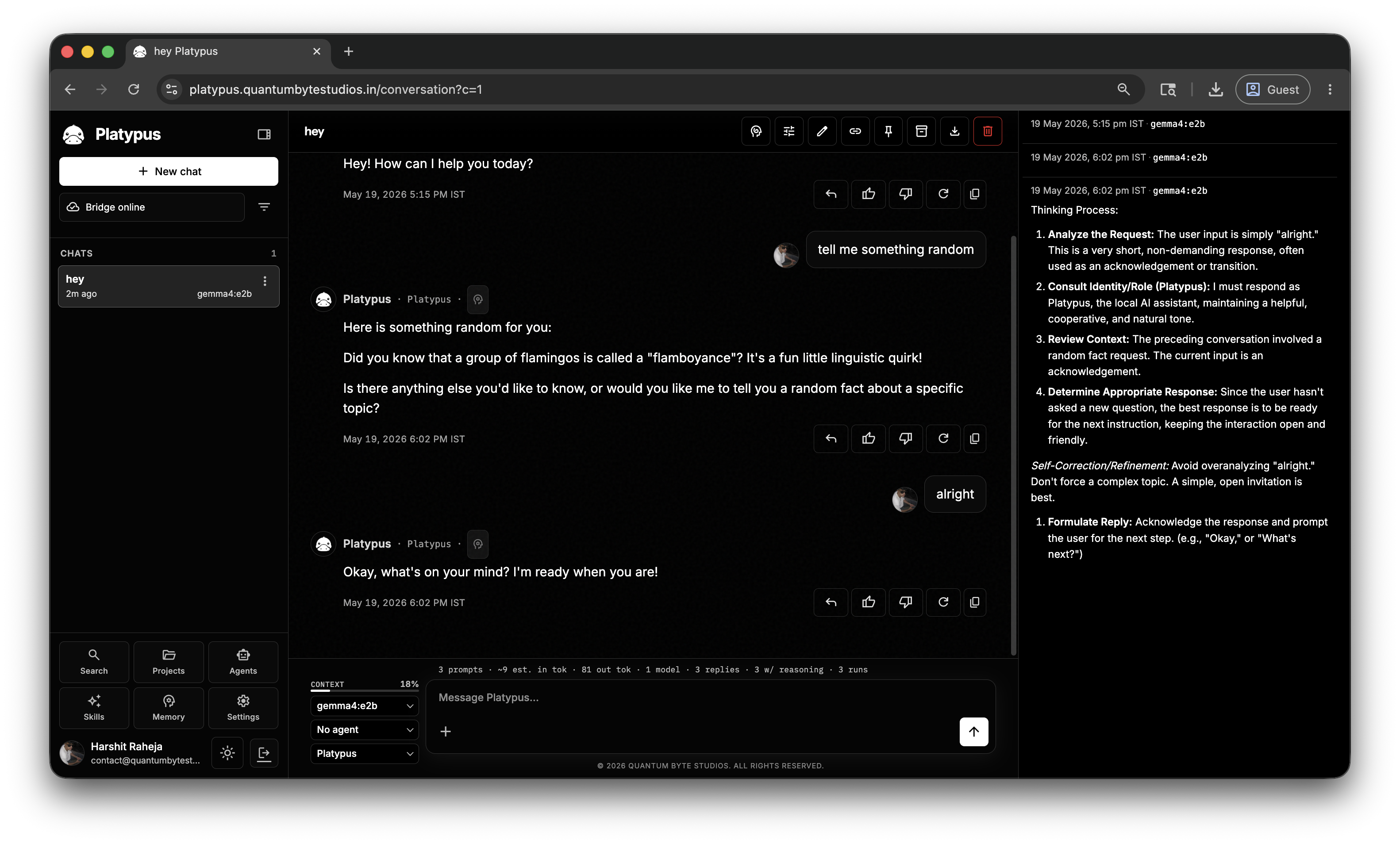1400x844 pixels.
Task: Click the "tell me something random" message bubble
Action: click(896, 249)
